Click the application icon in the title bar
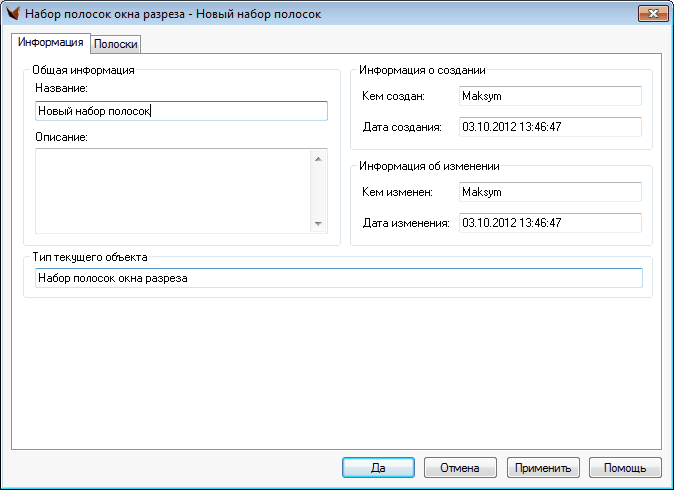The width and height of the screenshot is (674, 490). tap(12, 14)
